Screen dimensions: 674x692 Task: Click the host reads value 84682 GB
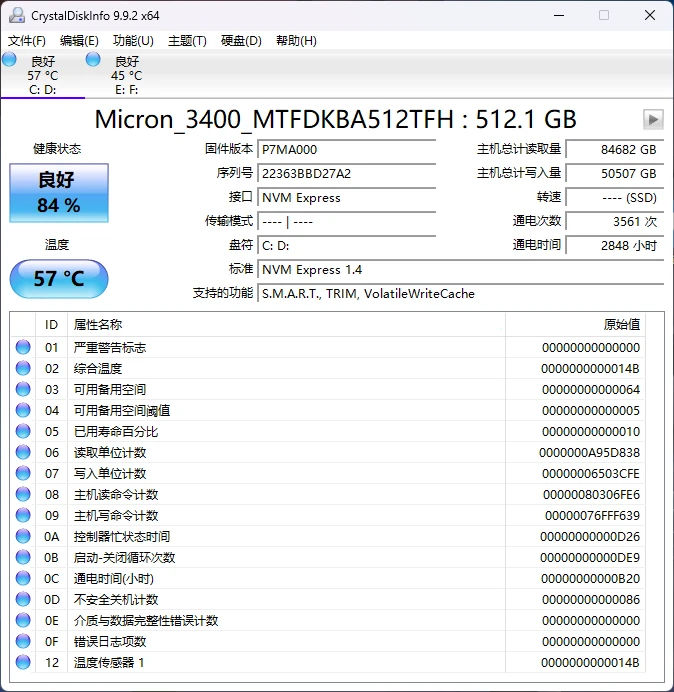[x=614, y=150]
